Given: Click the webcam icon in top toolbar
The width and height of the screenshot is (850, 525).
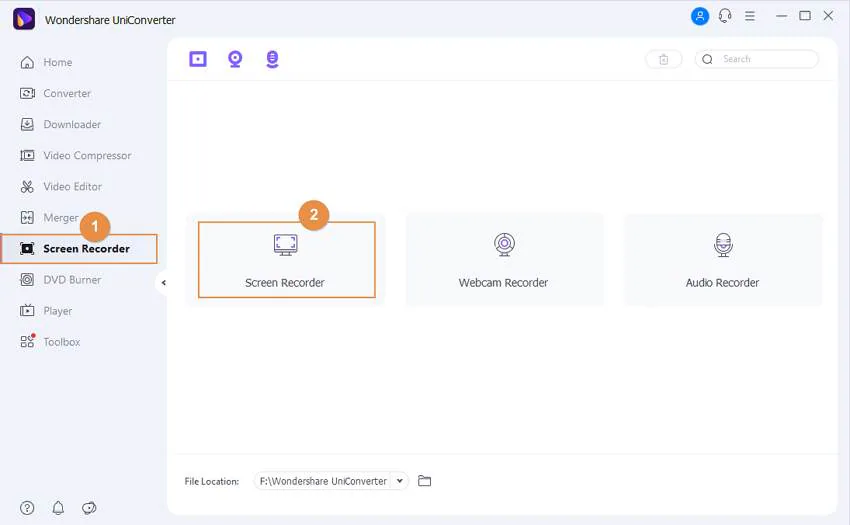Looking at the screenshot, I should click(235, 59).
